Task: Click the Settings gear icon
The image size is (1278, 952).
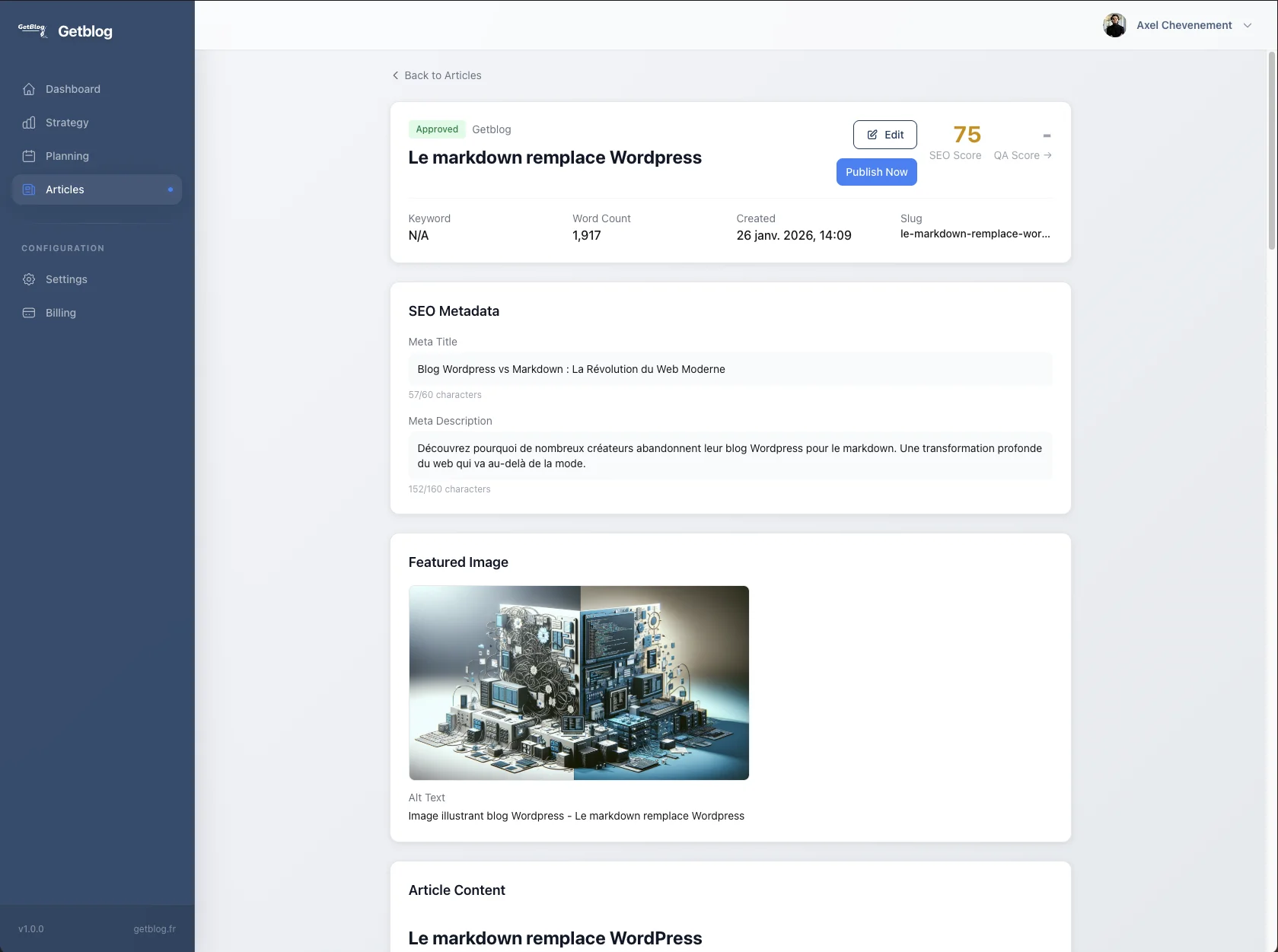Action: (x=29, y=279)
